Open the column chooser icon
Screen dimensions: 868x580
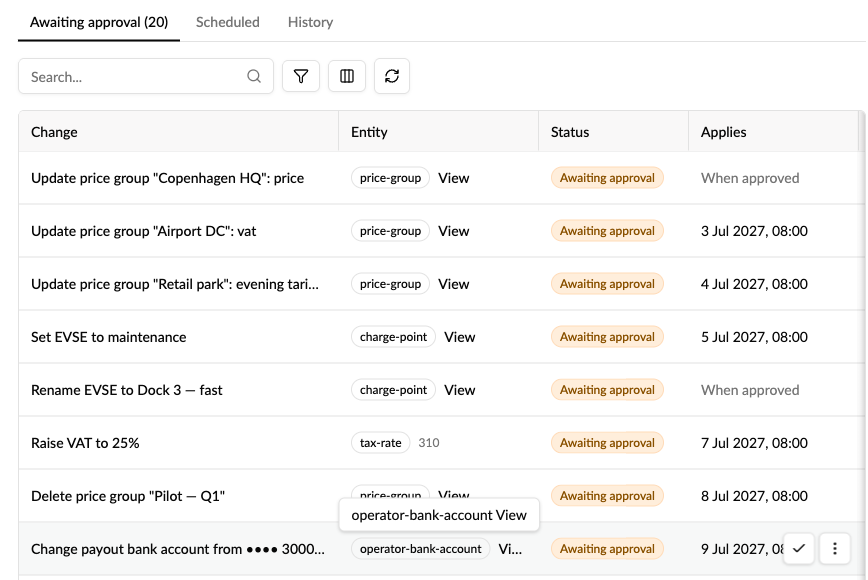347,76
